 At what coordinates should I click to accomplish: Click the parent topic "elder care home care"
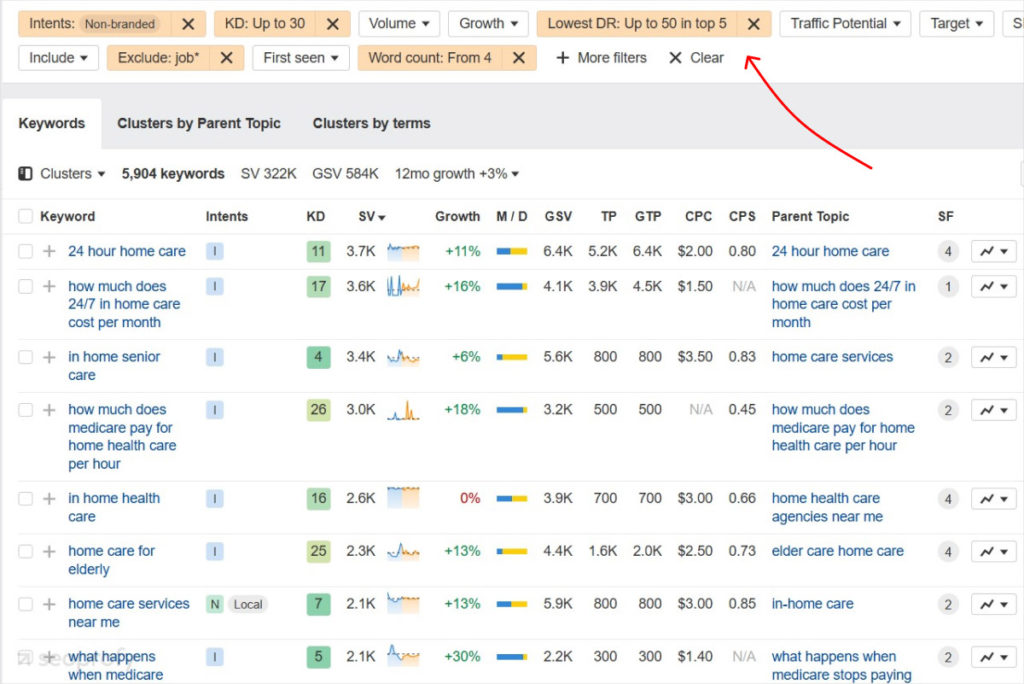(x=838, y=551)
